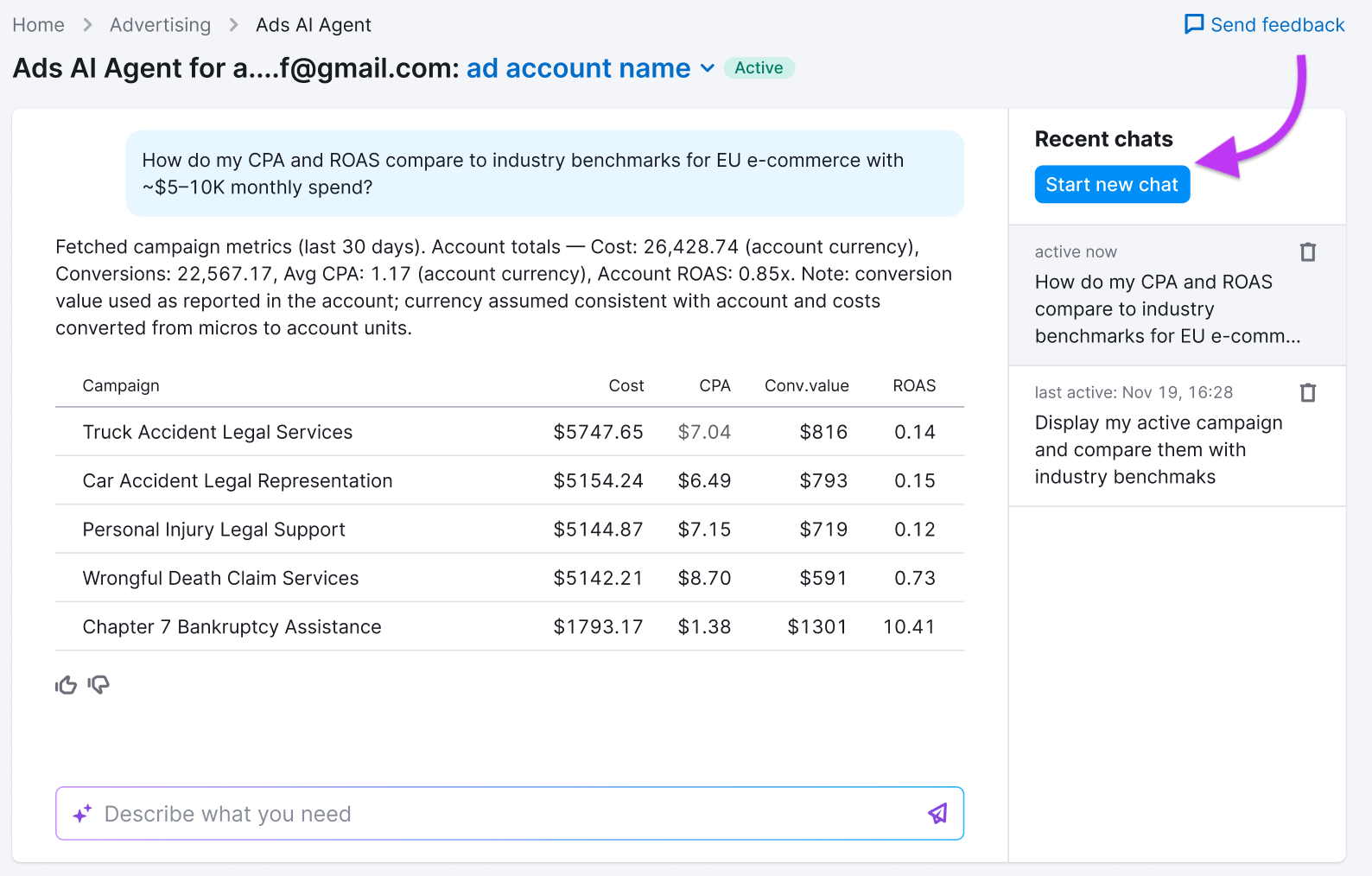Image resolution: width=1372 pixels, height=876 pixels.
Task: Select the Ads AI Agent breadcrumb entry
Action: coord(313,25)
